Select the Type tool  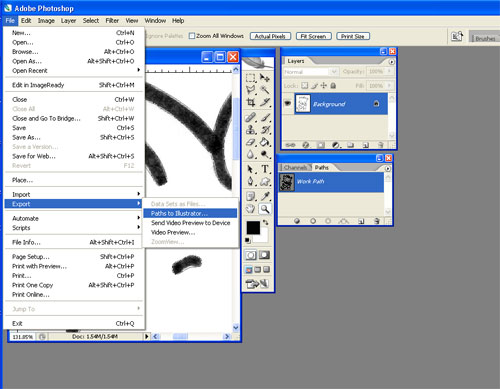tap(265, 169)
